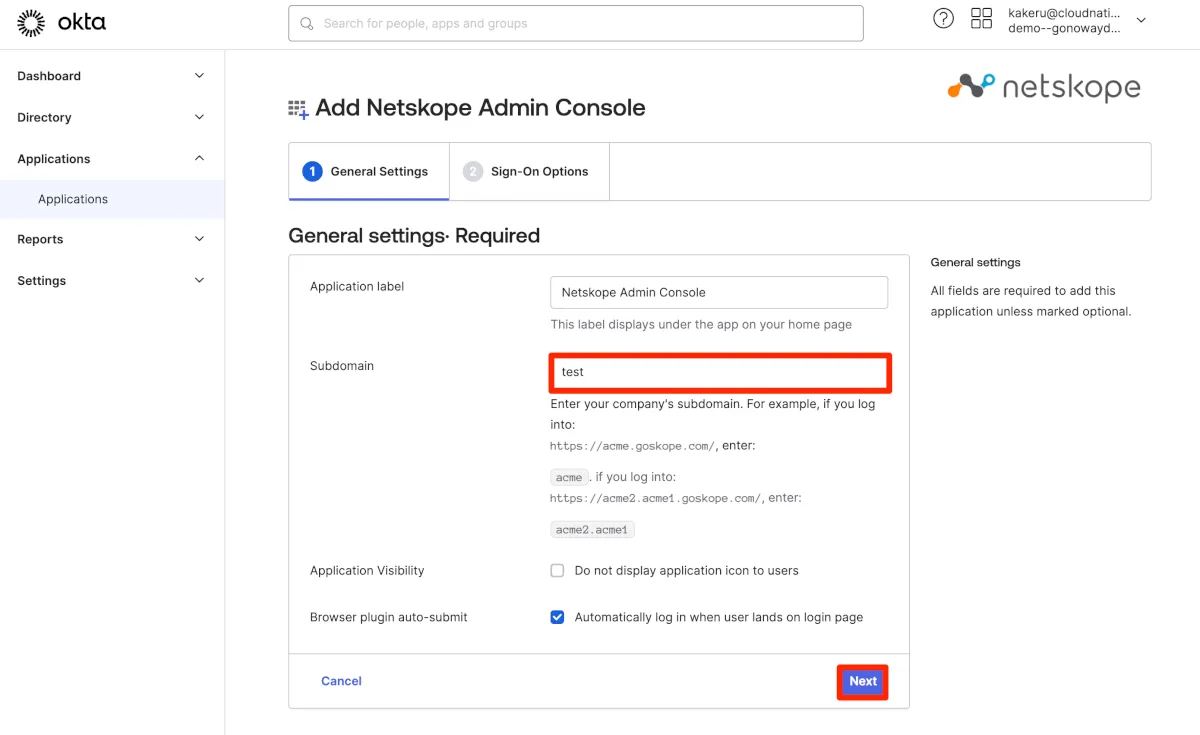Expand the Directory sidebar section
Viewport: 1200px width, 735px height.
pyautogui.click(x=199, y=117)
